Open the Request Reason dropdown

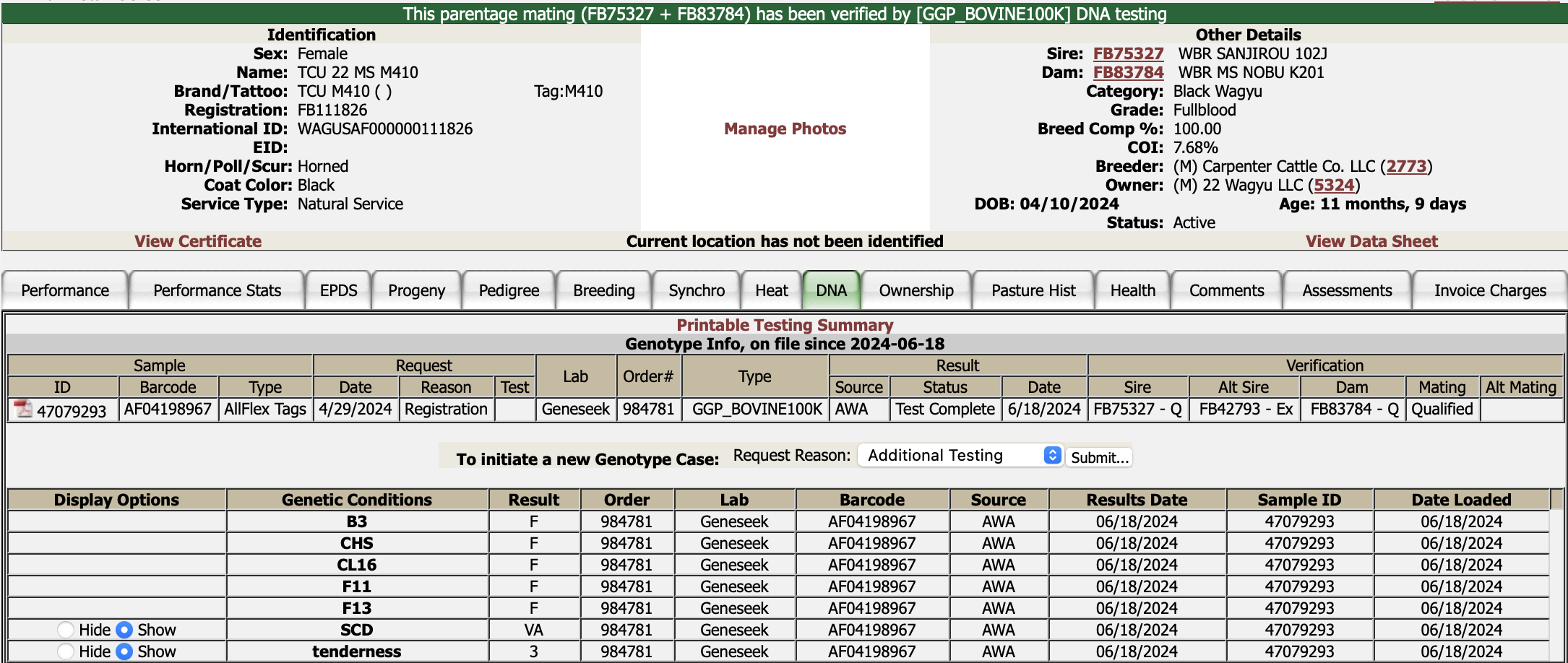tap(960, 456)
